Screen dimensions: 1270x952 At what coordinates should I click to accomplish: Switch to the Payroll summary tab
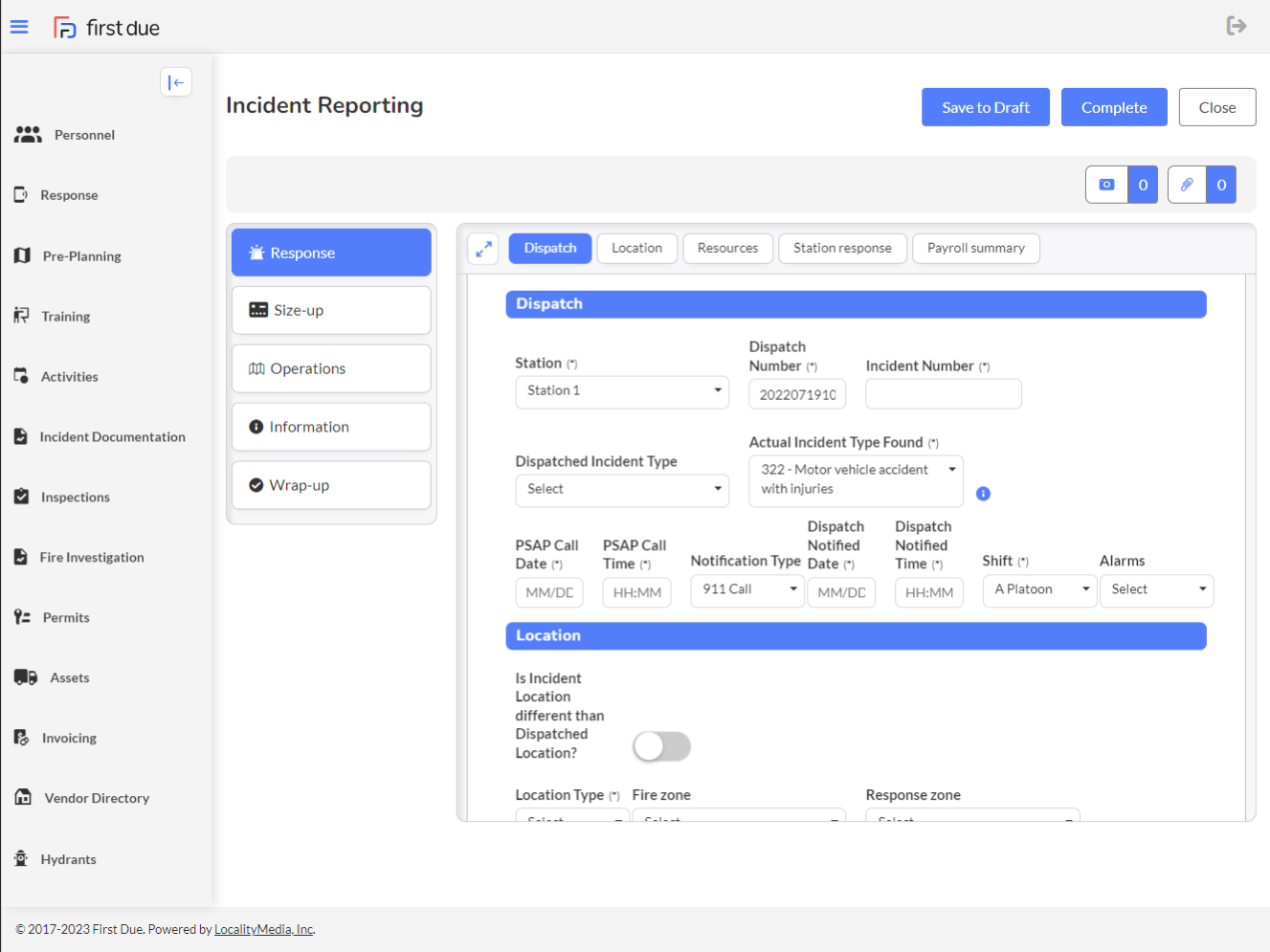pyautogui.click(x=975, y=249)
